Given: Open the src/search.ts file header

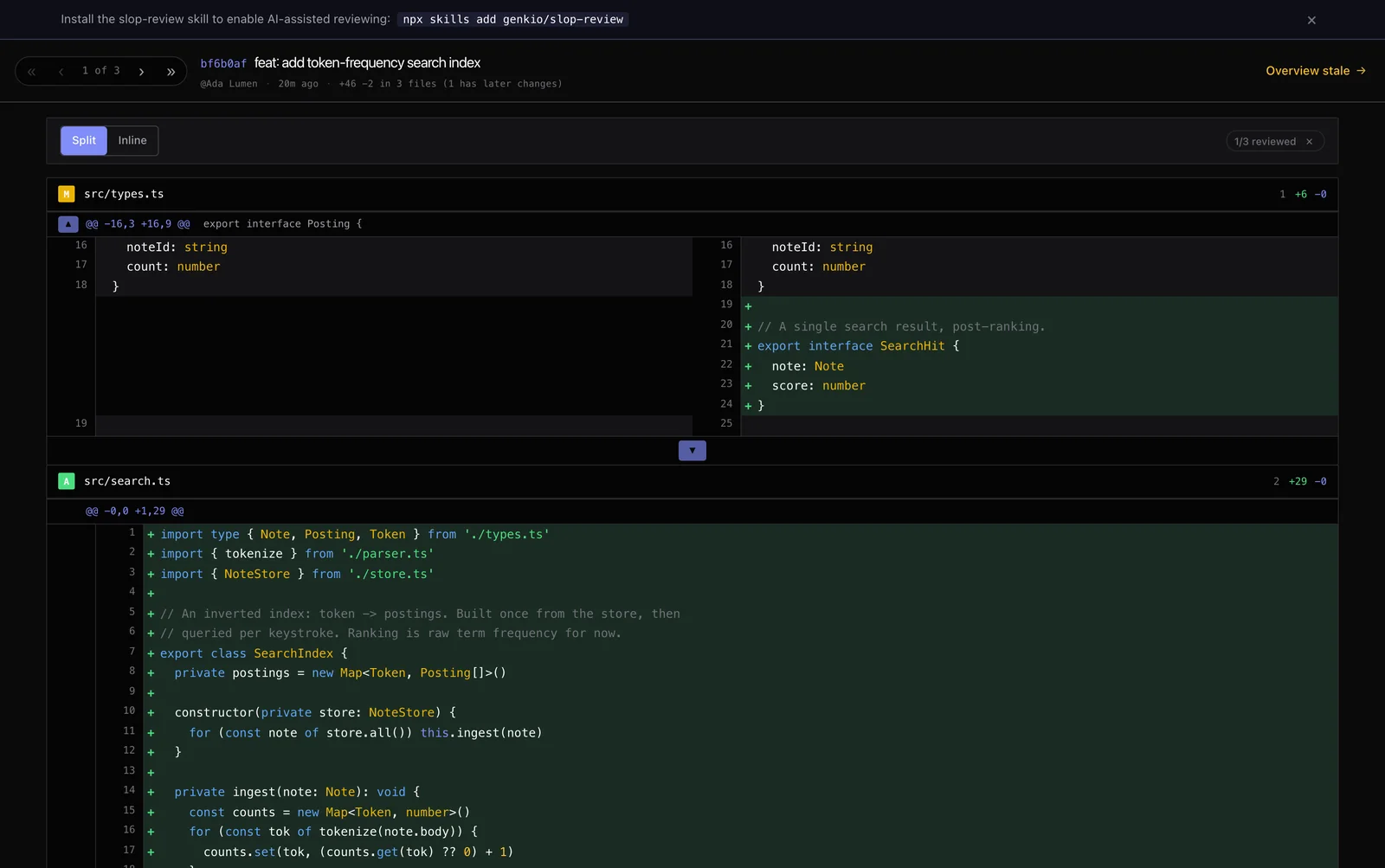Looking at the screenshot, I should [x=692, y=481].
